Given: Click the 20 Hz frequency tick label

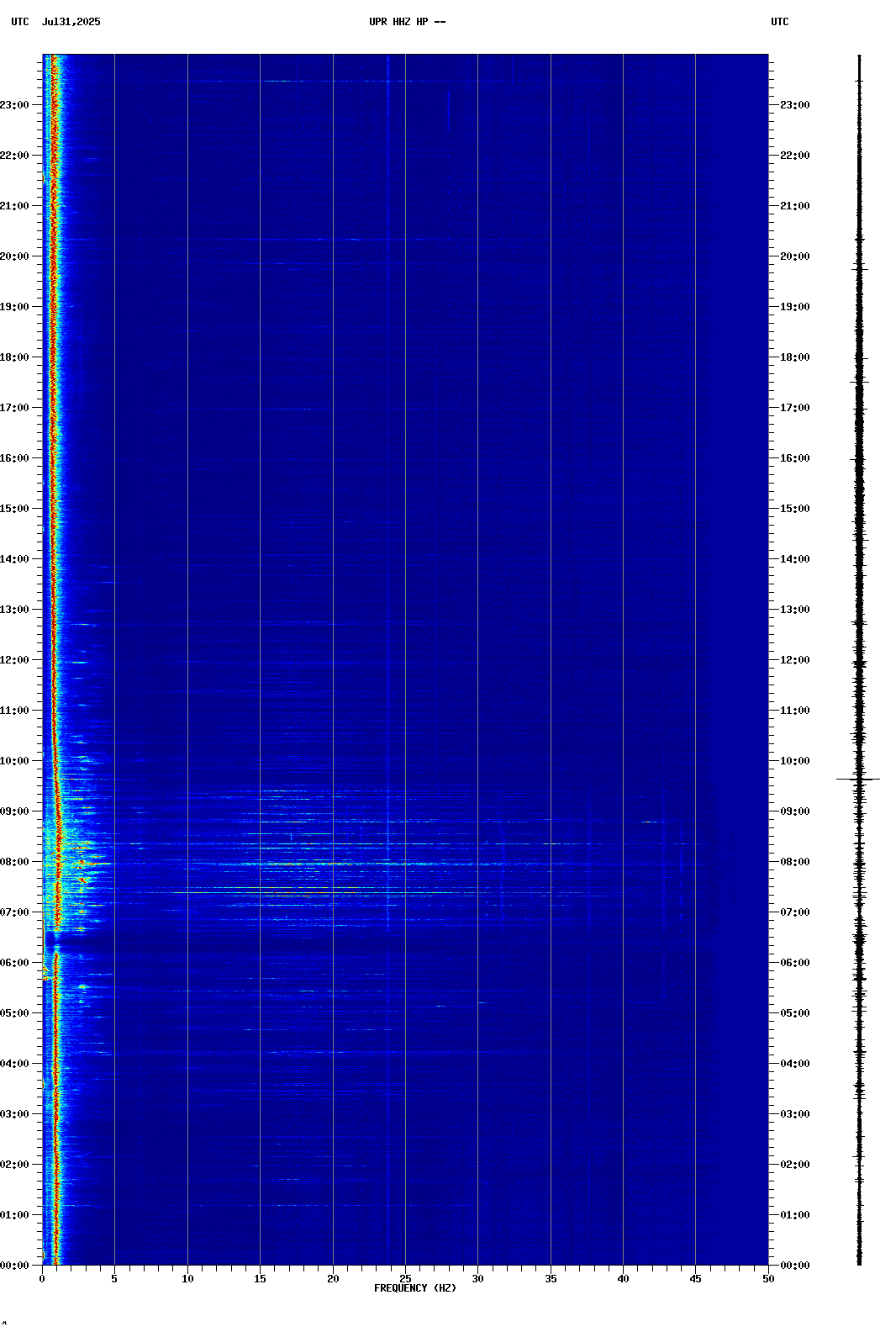Looking at the screenshot, I should (x=333, y=1279).
